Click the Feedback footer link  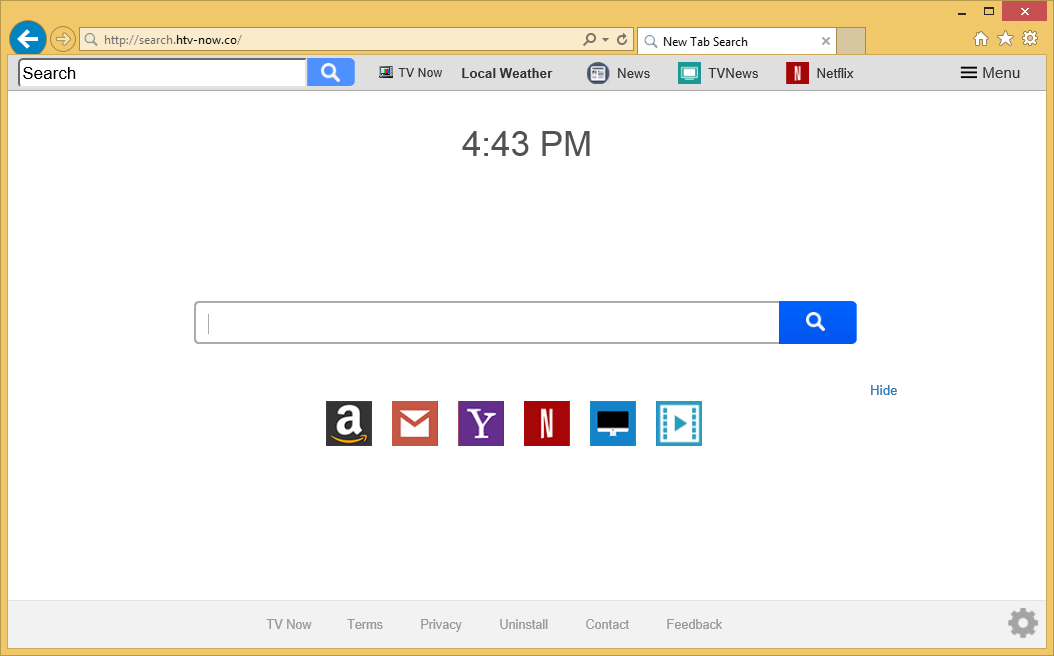[694, 624]
